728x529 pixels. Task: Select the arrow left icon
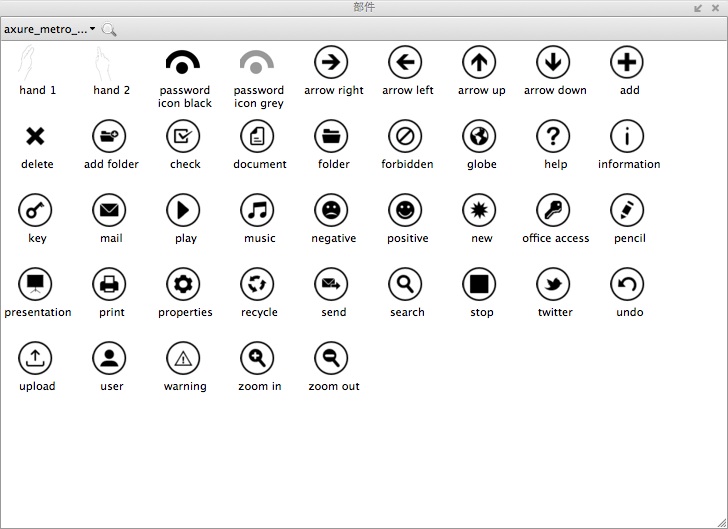click(405, 62)
